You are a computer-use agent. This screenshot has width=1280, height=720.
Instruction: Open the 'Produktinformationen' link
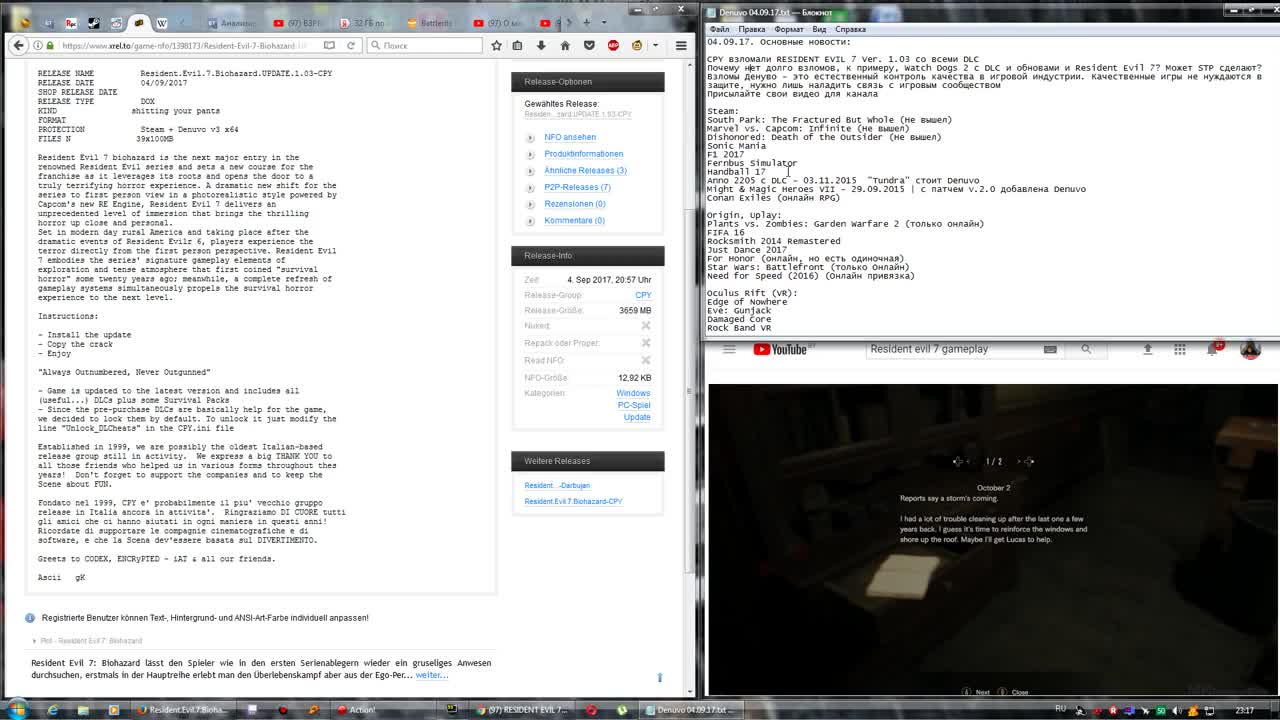coord(583,154)
